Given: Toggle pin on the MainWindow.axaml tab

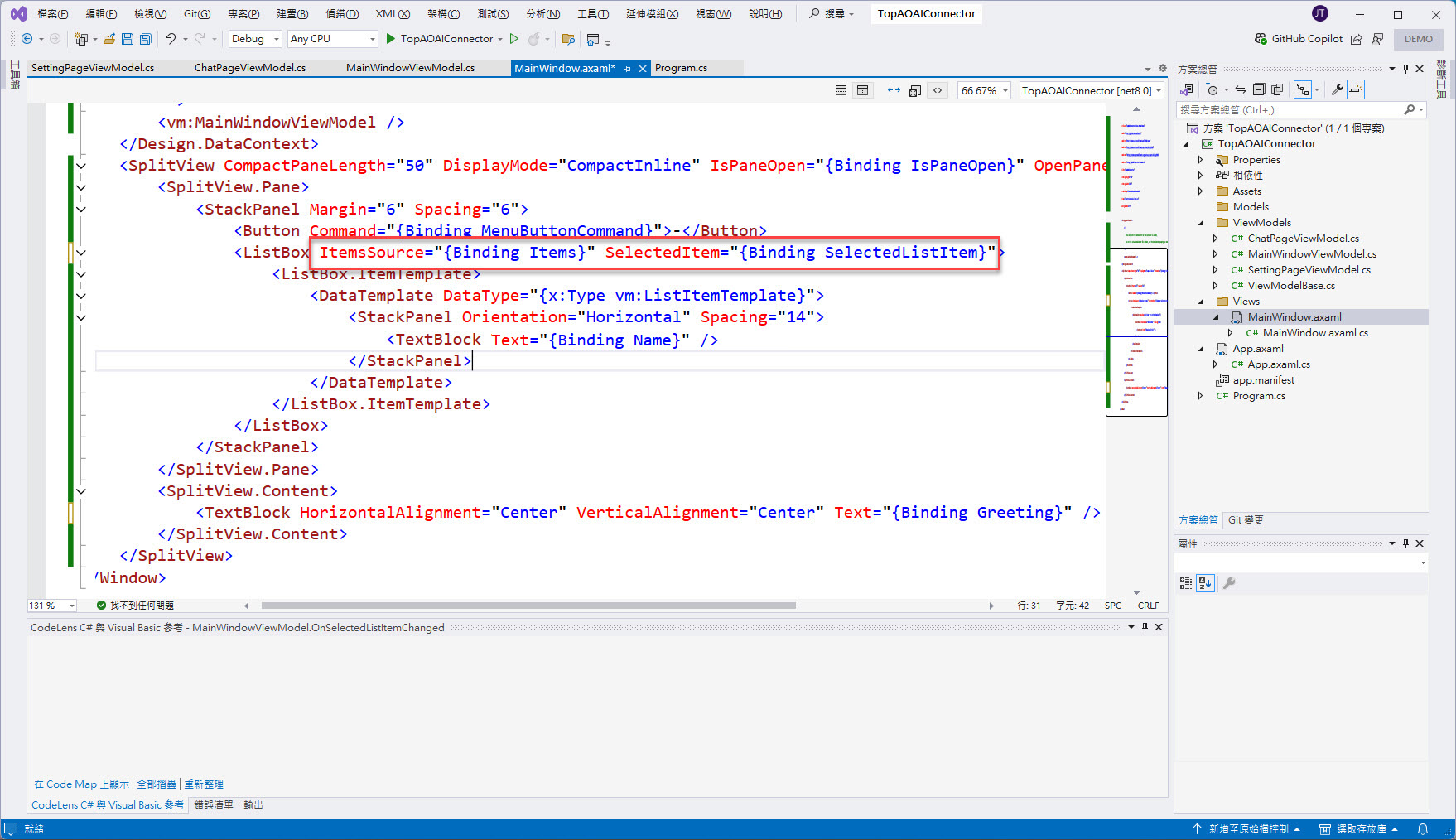Looking at the screenshot, I should [628, 69].
